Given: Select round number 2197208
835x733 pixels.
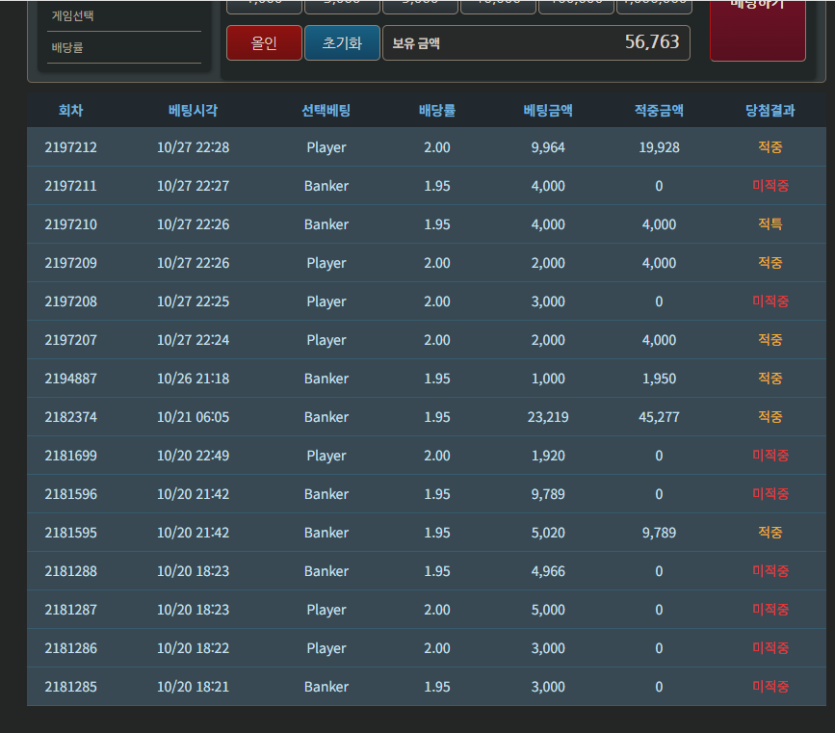Looking at the screenshot, I should click(x=71, y=302).
